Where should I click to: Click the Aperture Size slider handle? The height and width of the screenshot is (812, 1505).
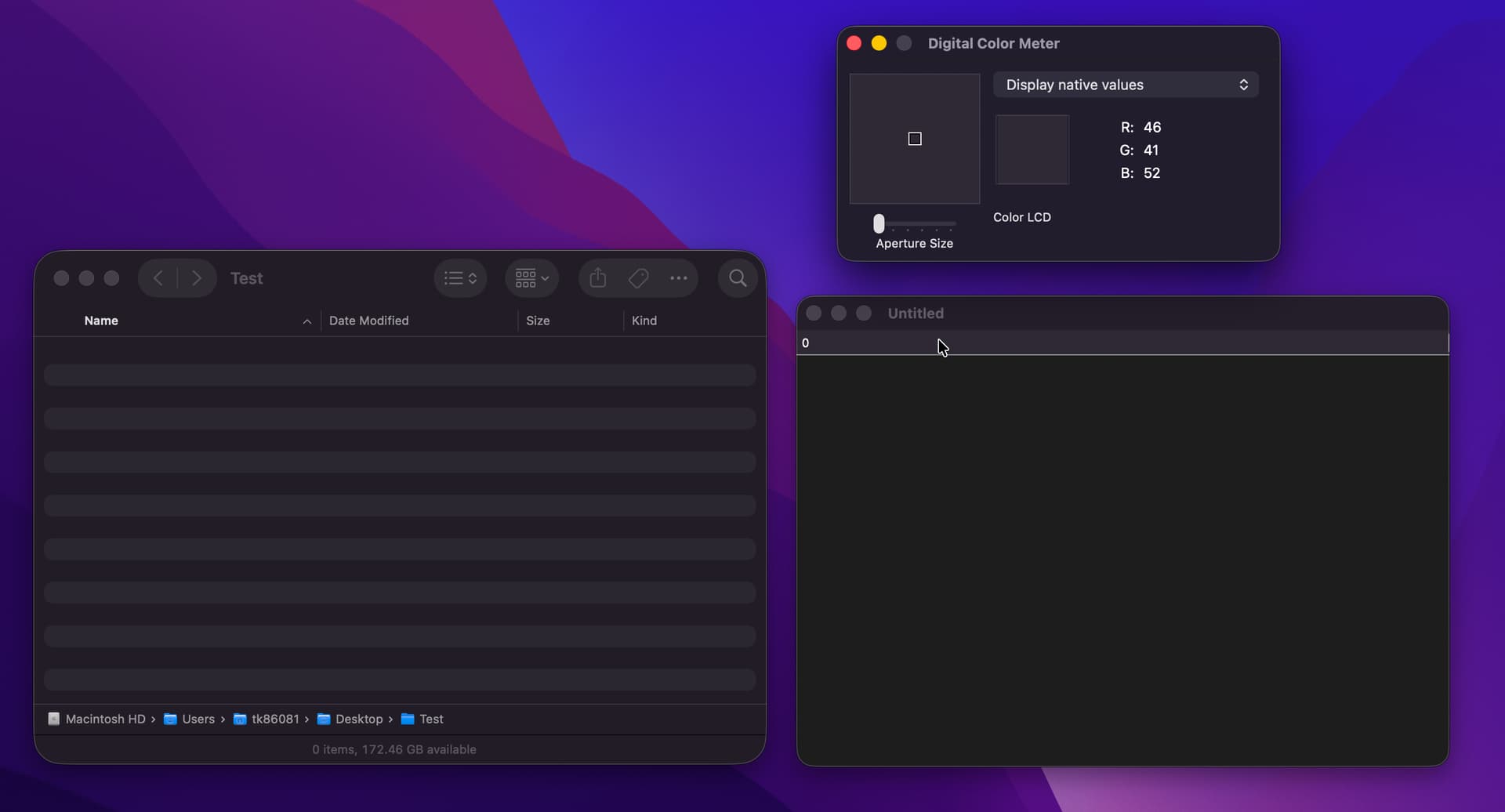coord(879,224)
